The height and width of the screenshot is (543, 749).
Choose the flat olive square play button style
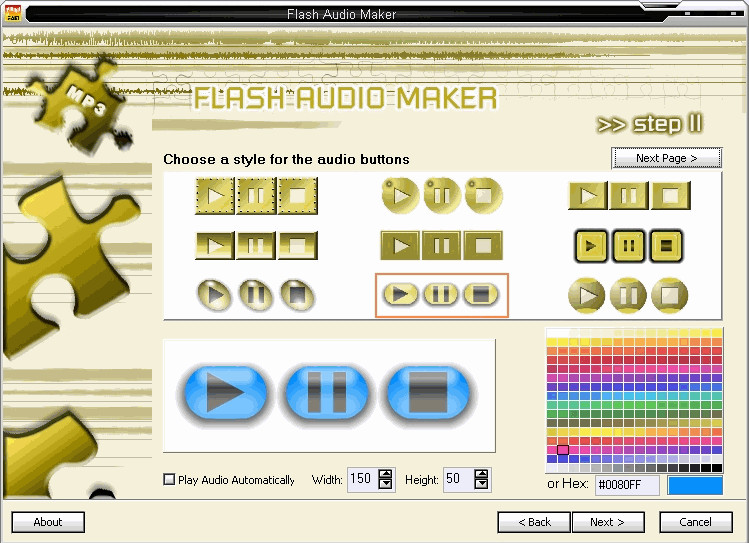pos(400,245)
